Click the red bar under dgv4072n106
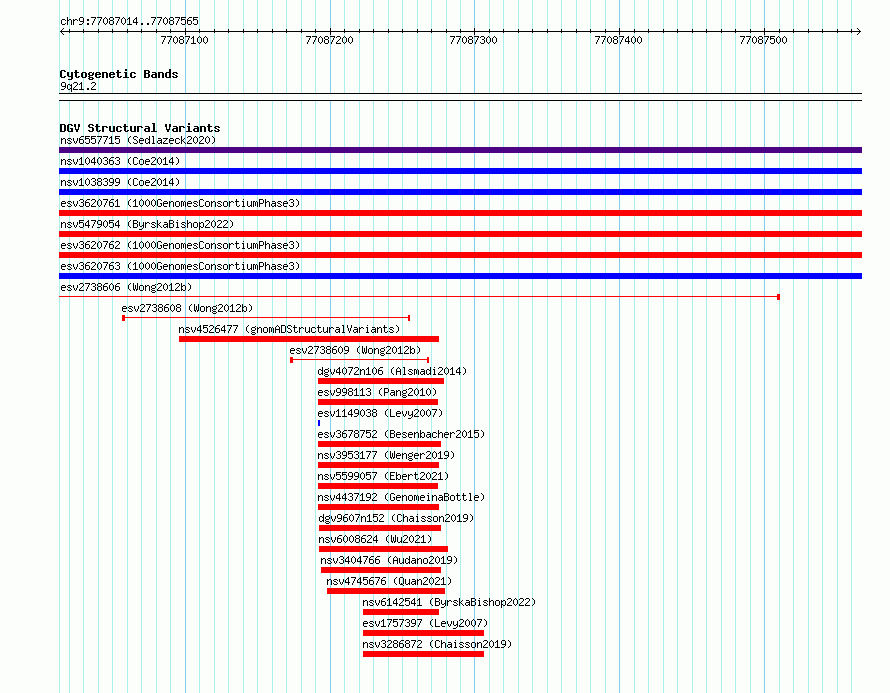Viewport: 890px width, 693px height. (381, 381)
